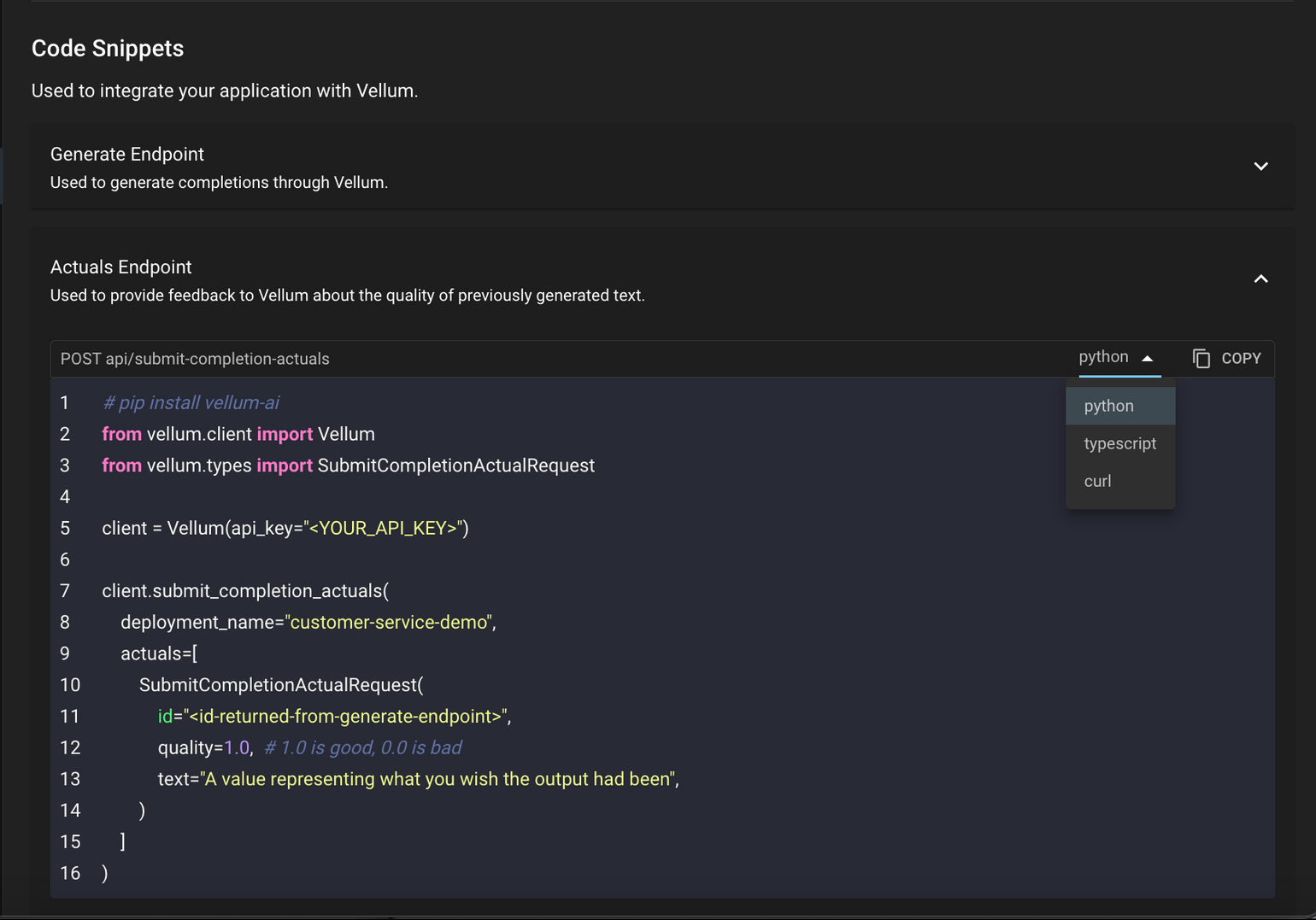Click the 'customer-service-demo' deployment name string

388,622
